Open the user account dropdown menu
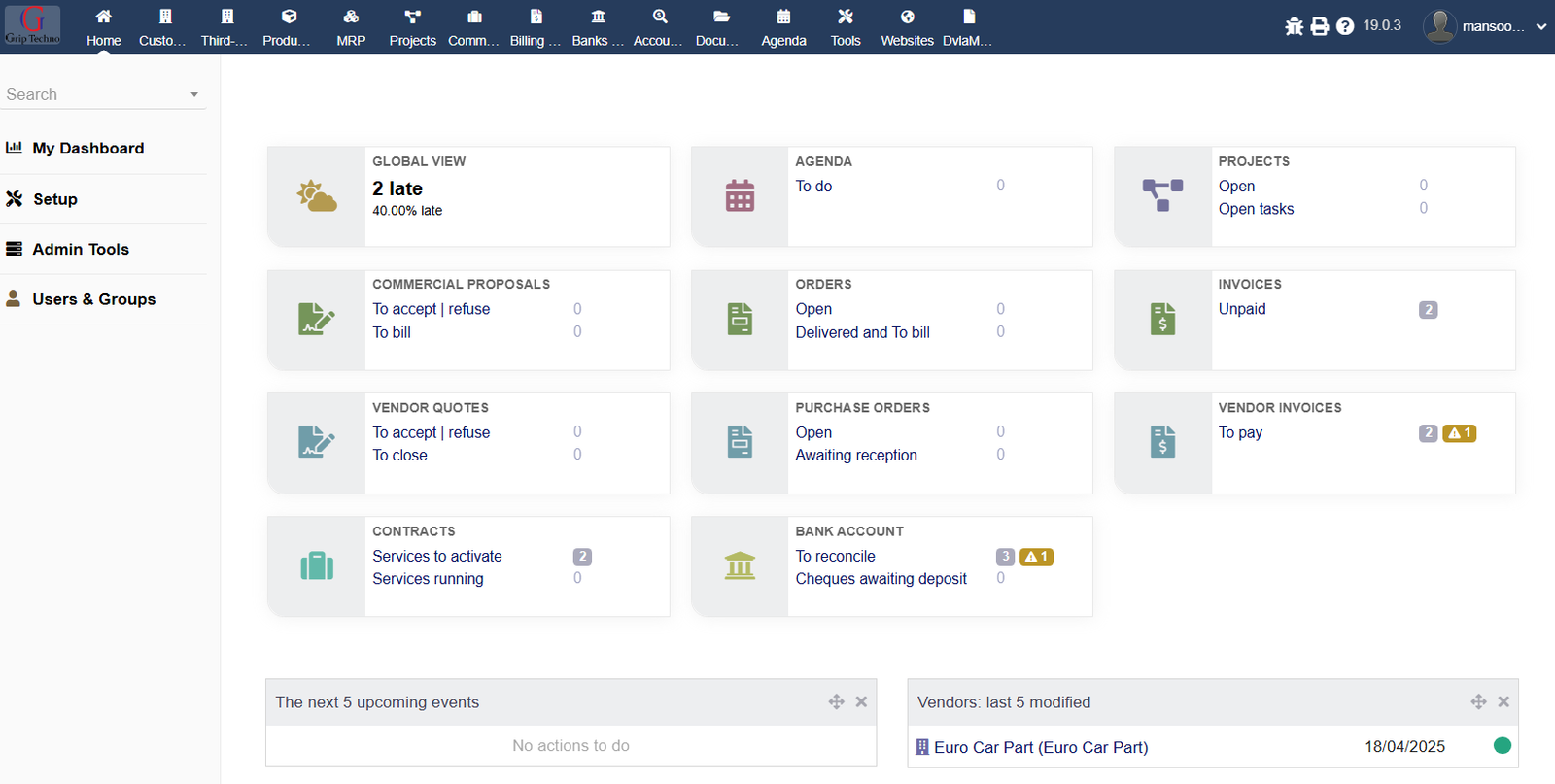 click(x=1540, y=26)
